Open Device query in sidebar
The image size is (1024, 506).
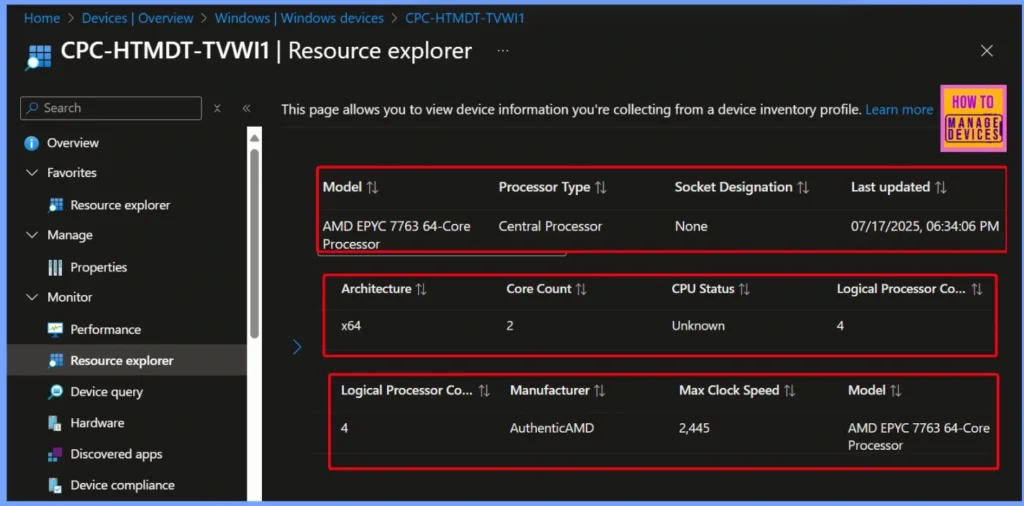[x=106, y=392]
